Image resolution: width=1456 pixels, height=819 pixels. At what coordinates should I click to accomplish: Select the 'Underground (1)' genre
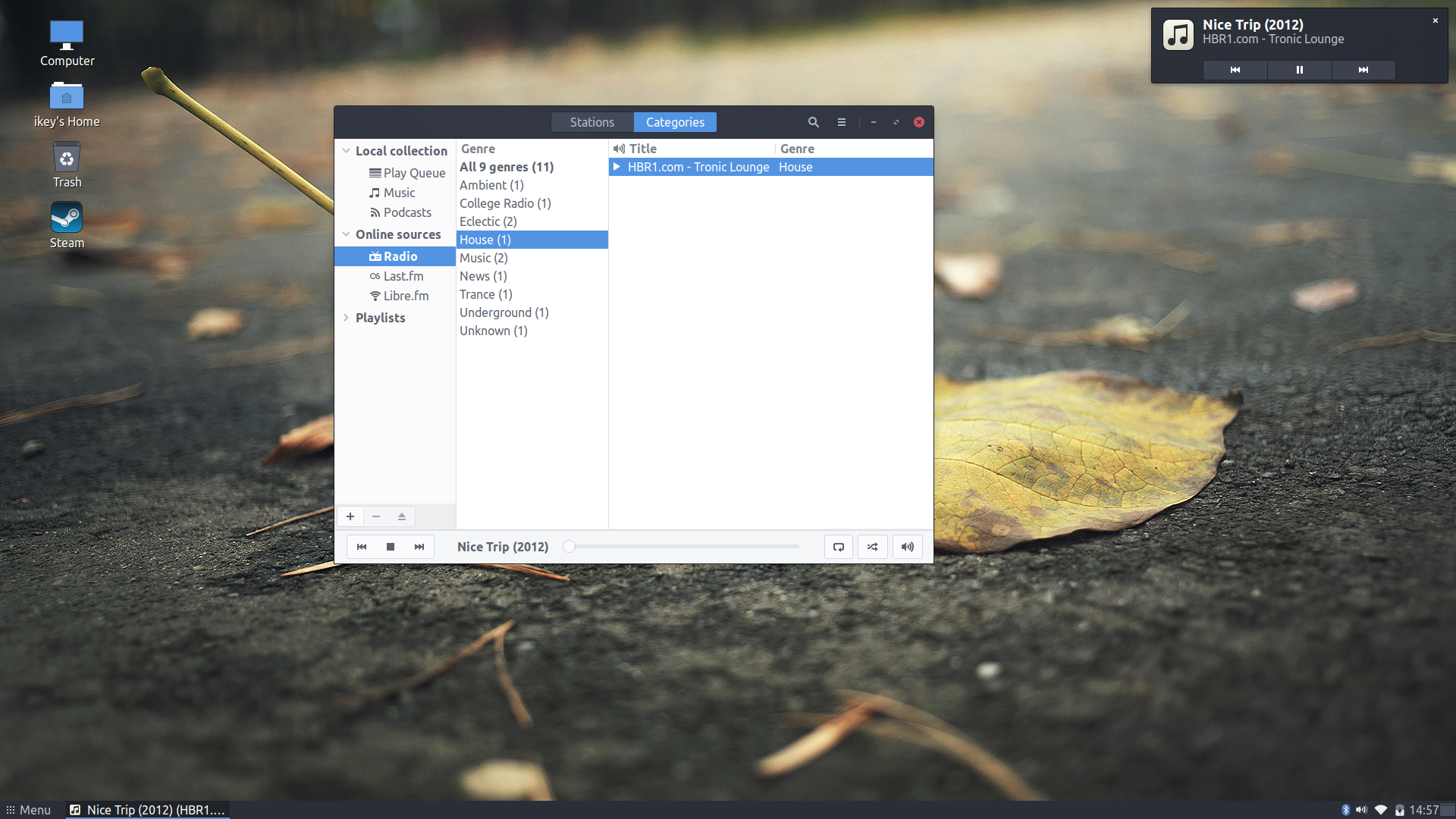coord(532,312)
